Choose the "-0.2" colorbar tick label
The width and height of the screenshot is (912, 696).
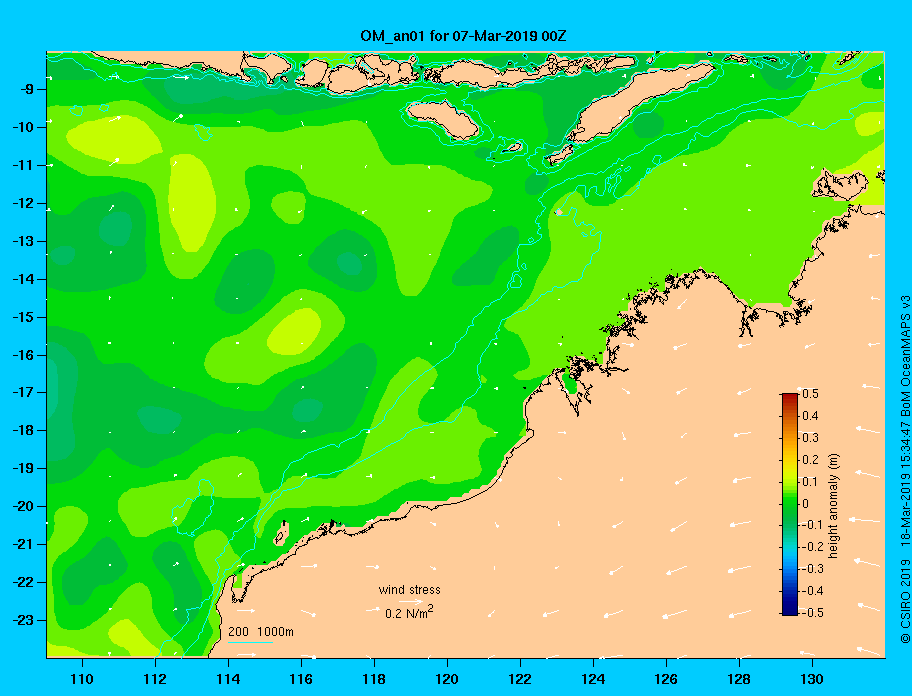812,547
